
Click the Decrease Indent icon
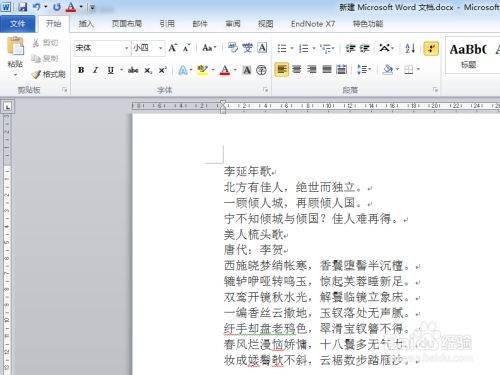(350, 49)
